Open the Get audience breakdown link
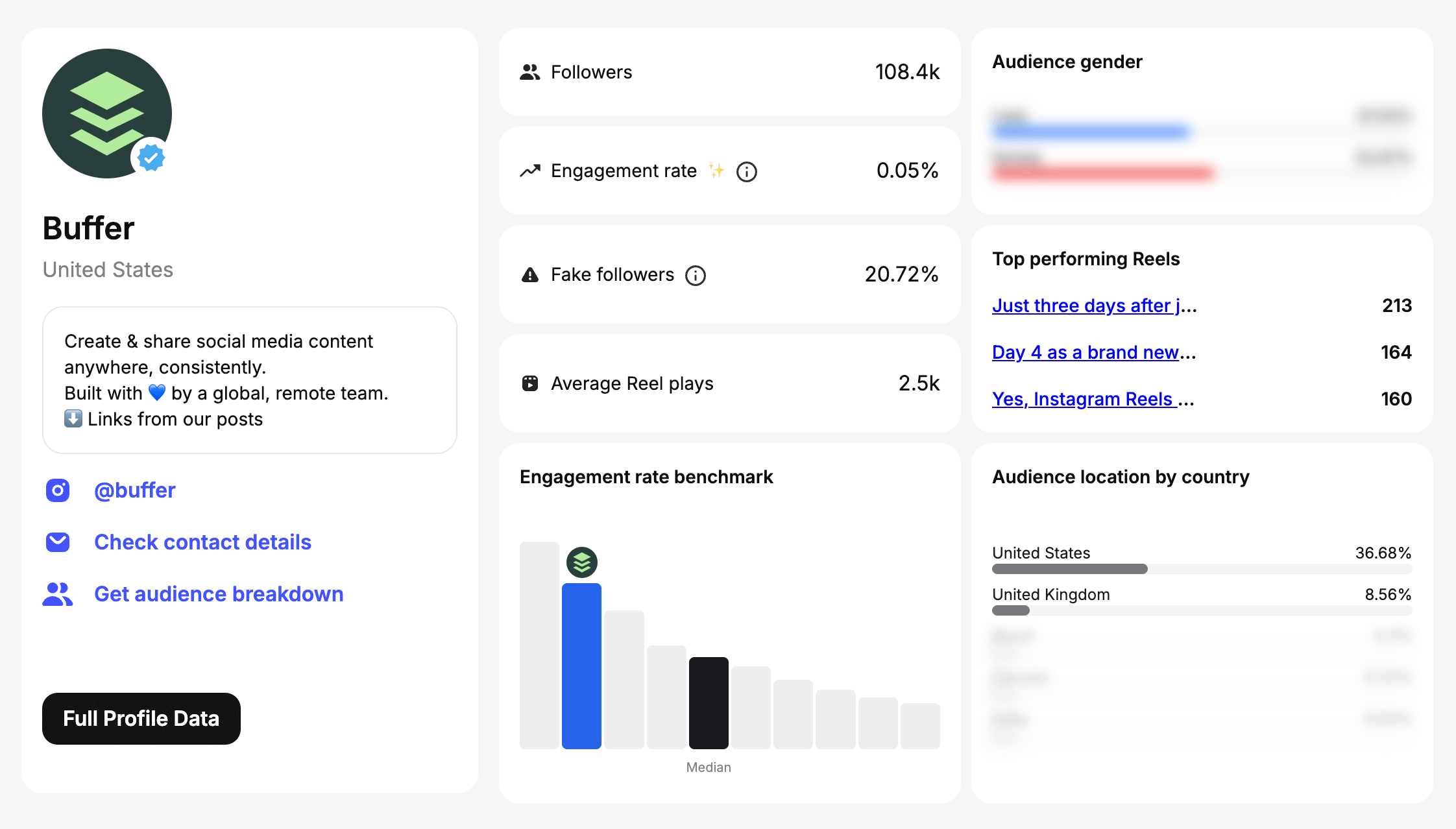The image size is (1456, 829). (219, 594)
